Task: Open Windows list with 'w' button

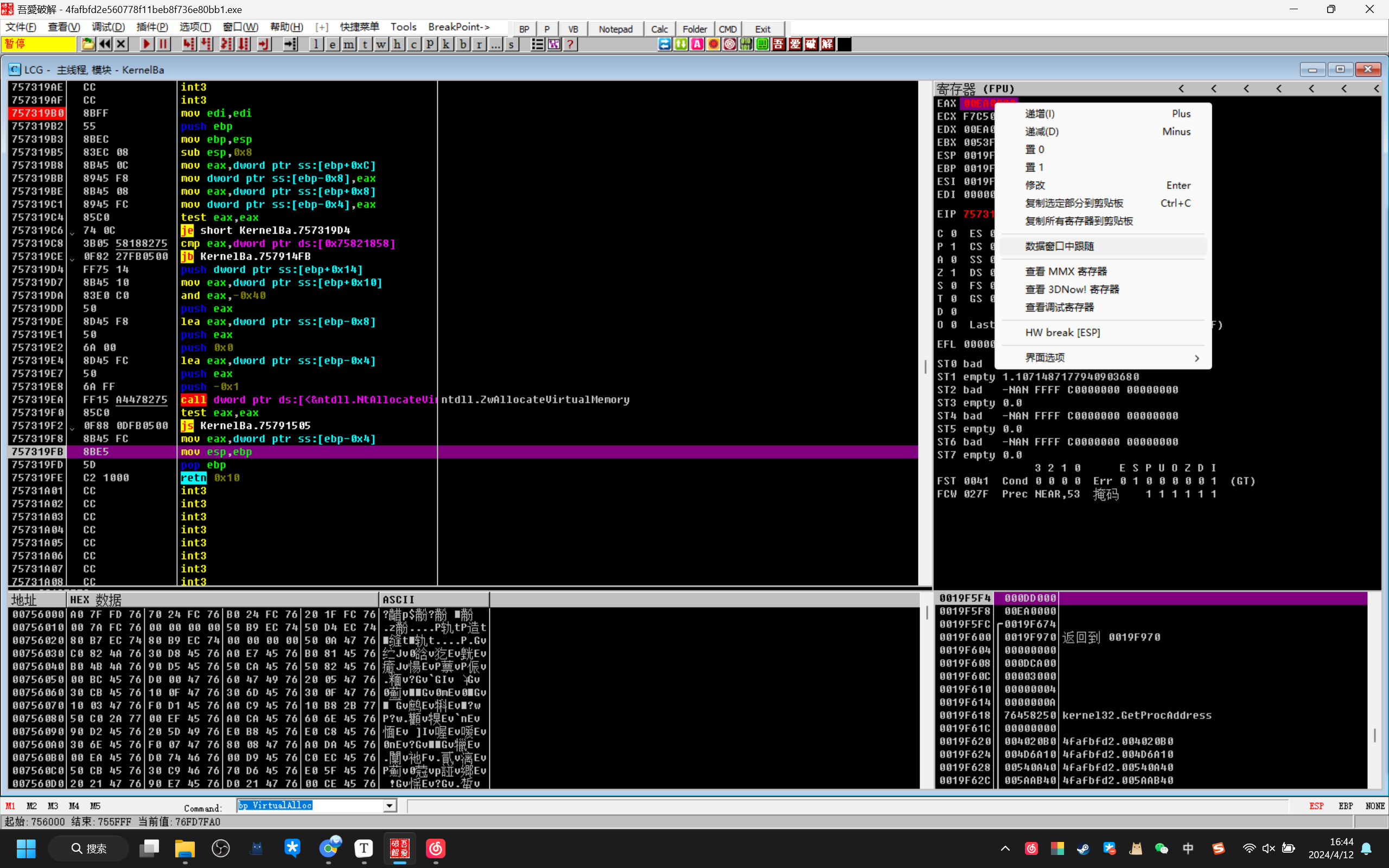Action: pos(380,44)
